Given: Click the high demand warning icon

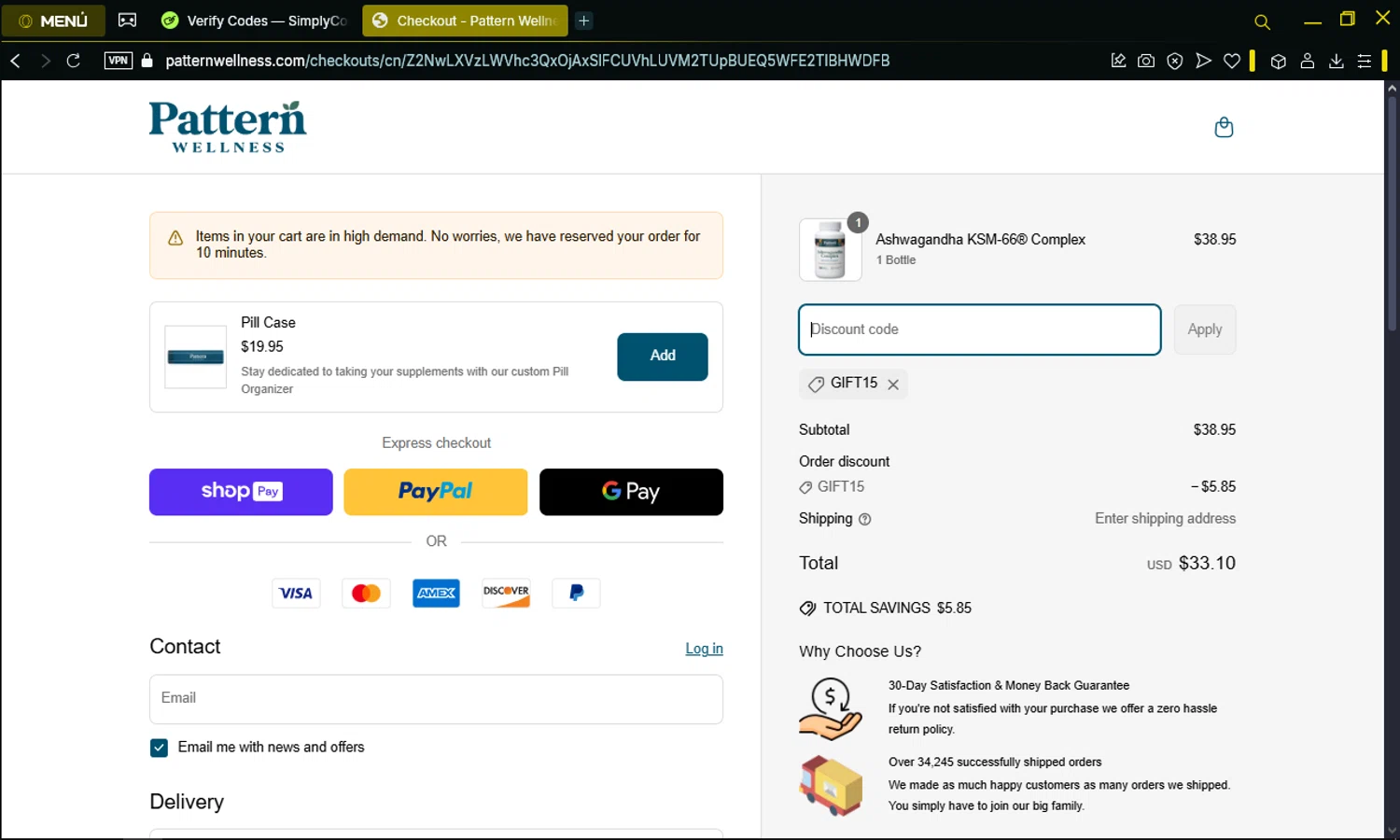Looking at the screenshot, I should pyautogui.click(x=175, y=238).
